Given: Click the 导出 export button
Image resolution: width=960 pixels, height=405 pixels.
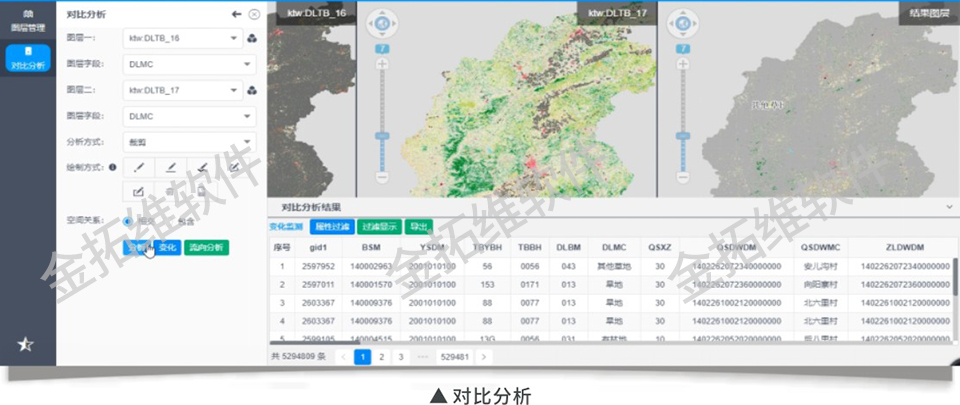Looking at the screenshot, I should pos(419,227).
